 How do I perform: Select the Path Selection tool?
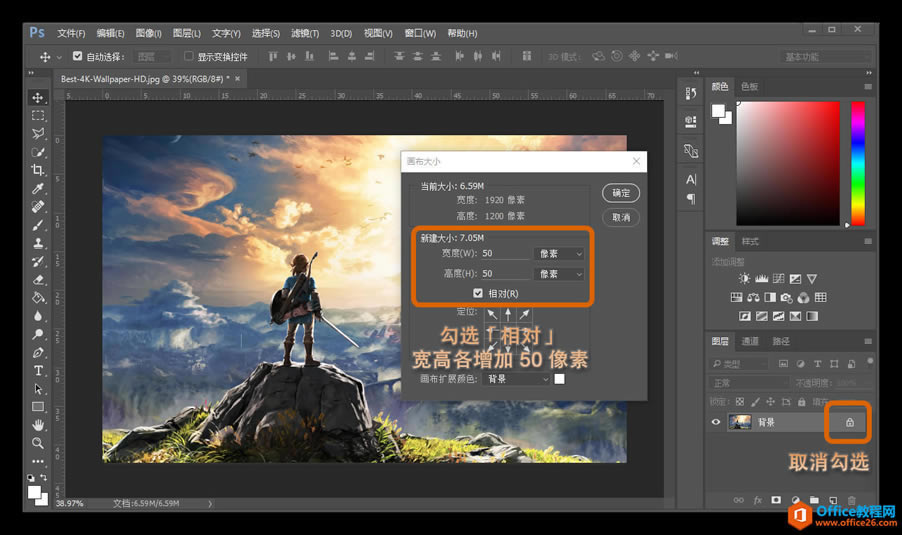coord(38,389)
